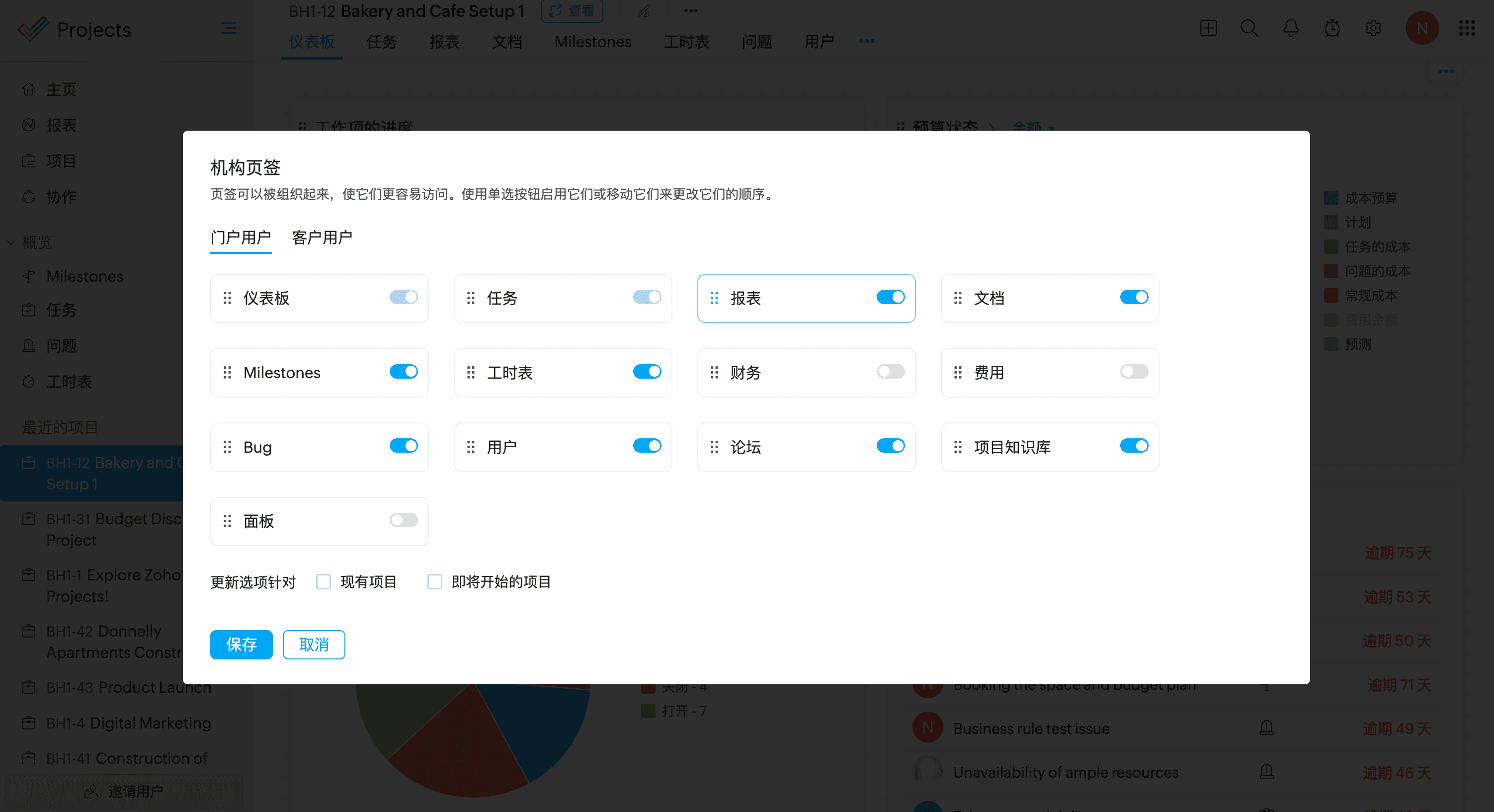The width and height of the screenshot is (1494, 812).
Task: Open the search magnifier icon
Action: pos(1248,28)
